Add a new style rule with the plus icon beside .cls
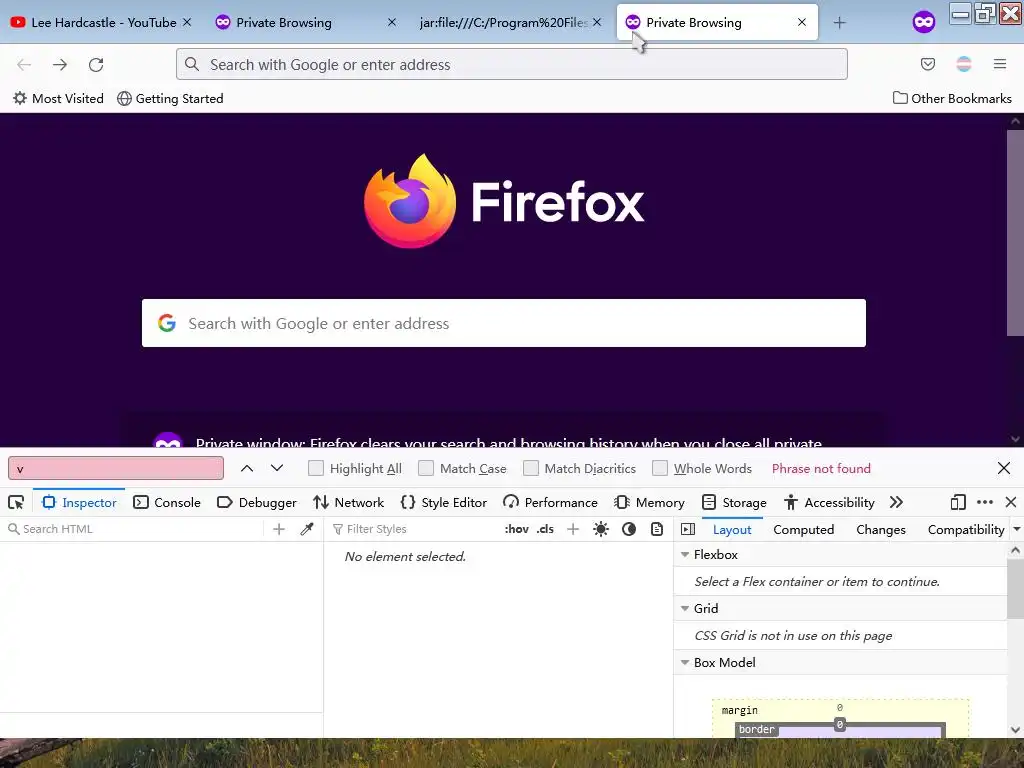This screenshot has height=768, width=1024. point(573,529)
